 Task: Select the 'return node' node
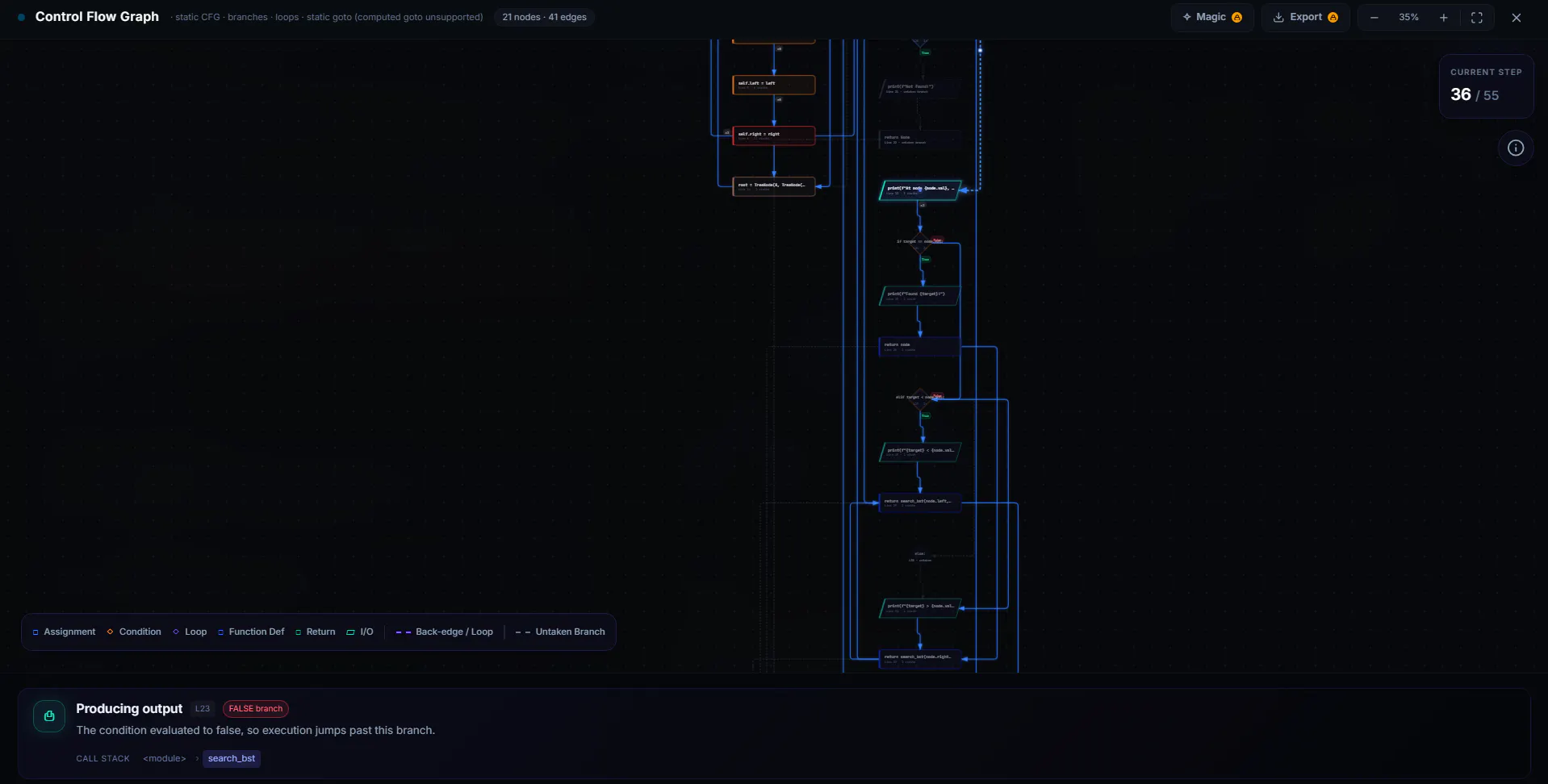pos(919,347)
